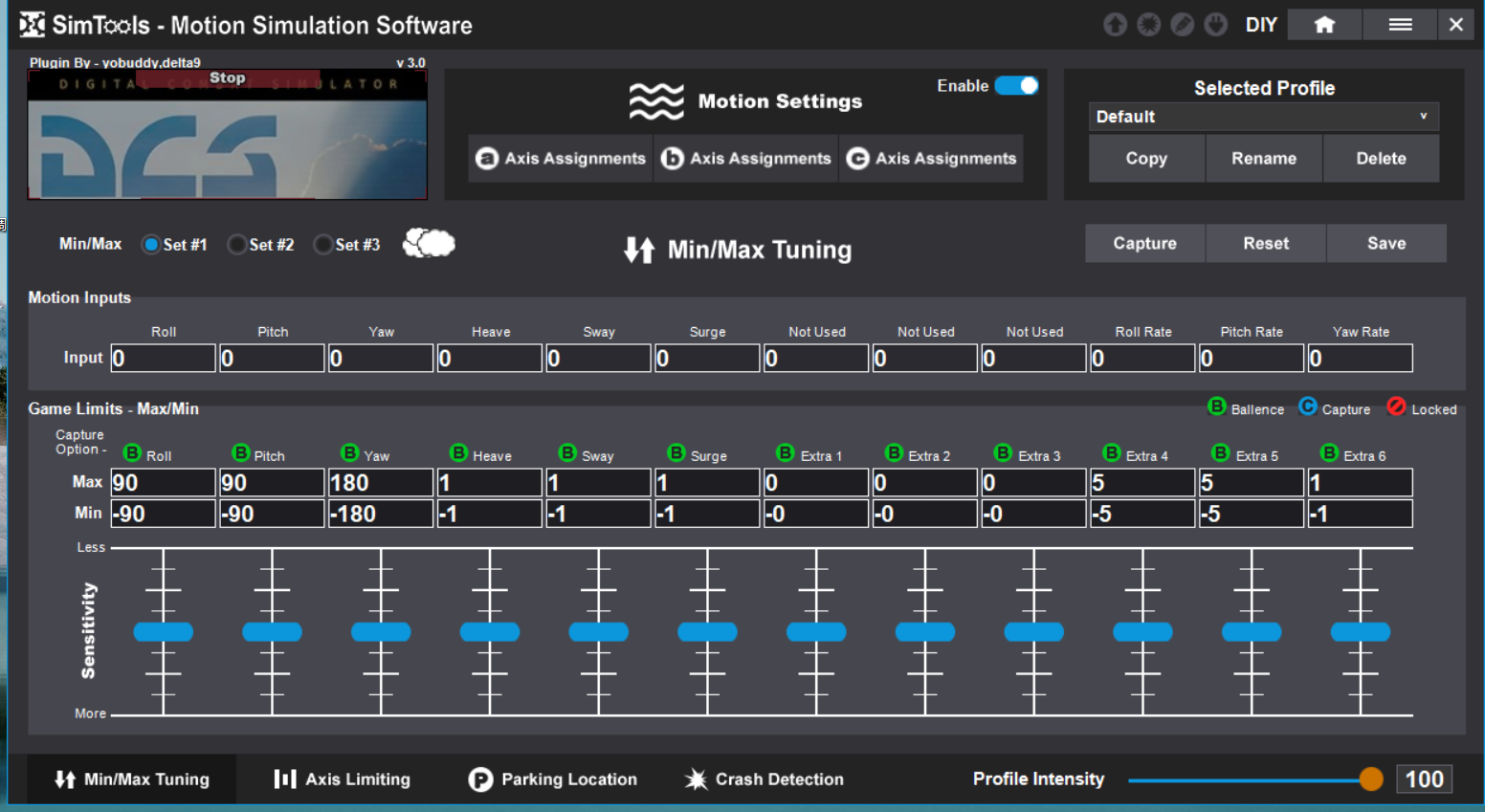The image size is (1485, 812).
Task: Click Capture Option B icon for Extra 6
Action: (1329, 452)
